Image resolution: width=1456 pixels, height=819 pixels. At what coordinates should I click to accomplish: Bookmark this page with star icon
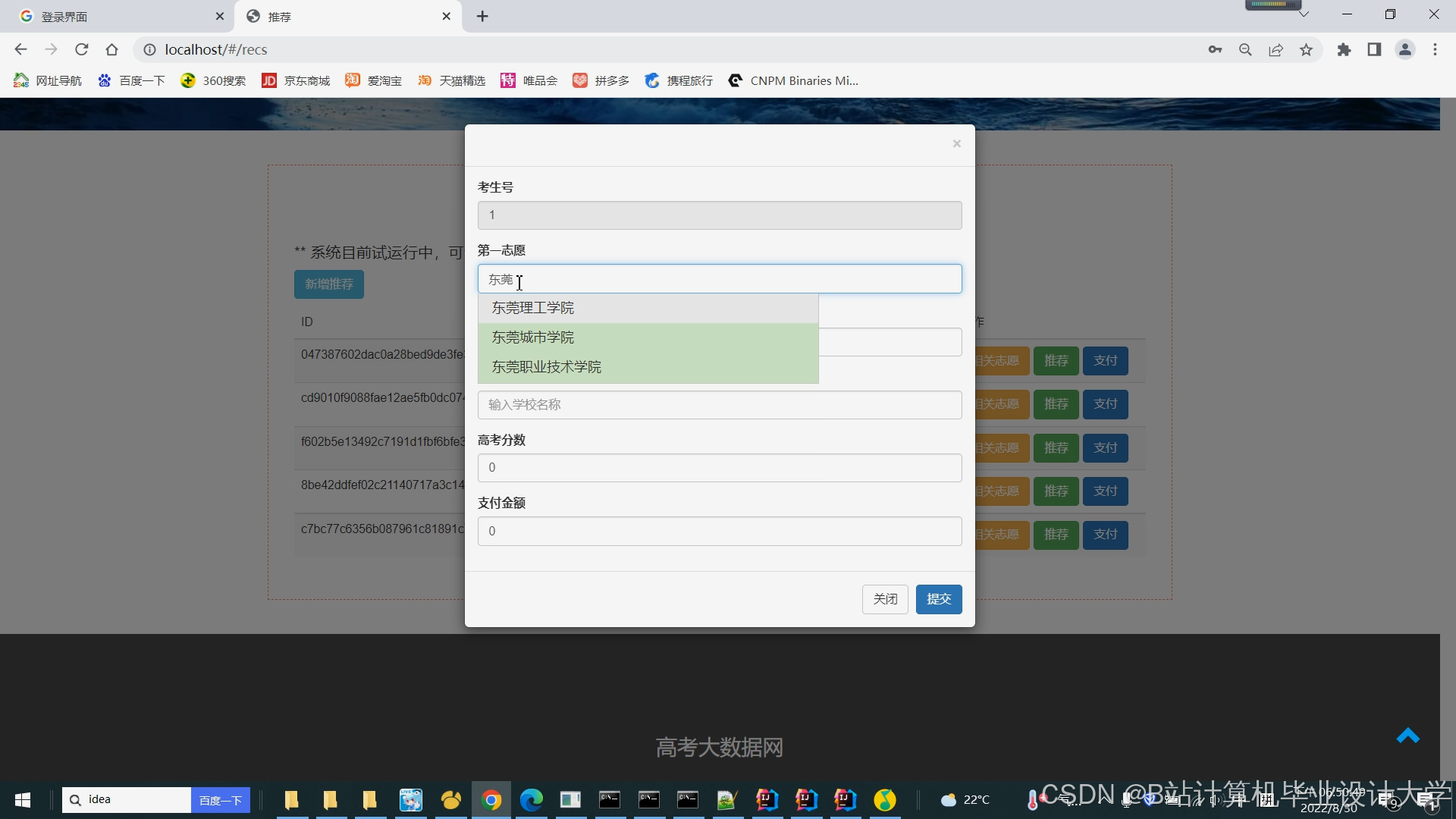tap(1306, 50)
